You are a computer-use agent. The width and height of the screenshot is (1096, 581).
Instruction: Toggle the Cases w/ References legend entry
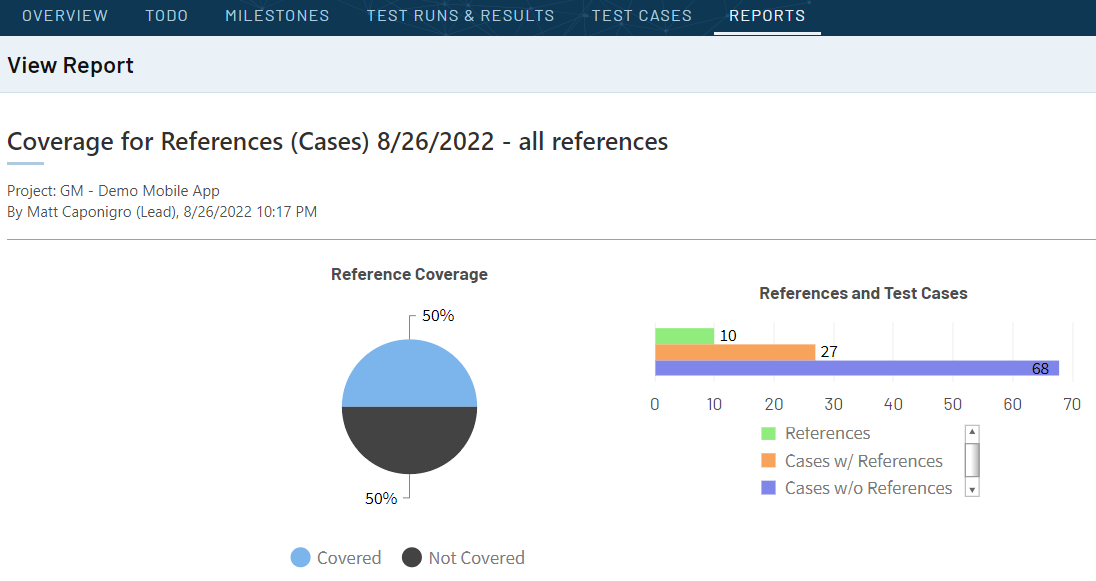[x=862, y=461]
